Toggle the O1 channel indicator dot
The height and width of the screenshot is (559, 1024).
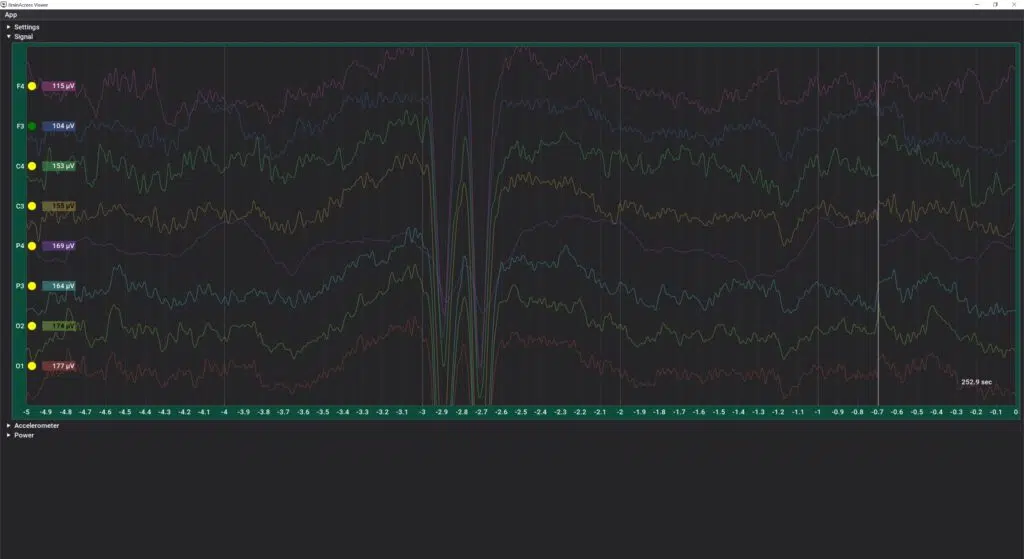(32, 366)
